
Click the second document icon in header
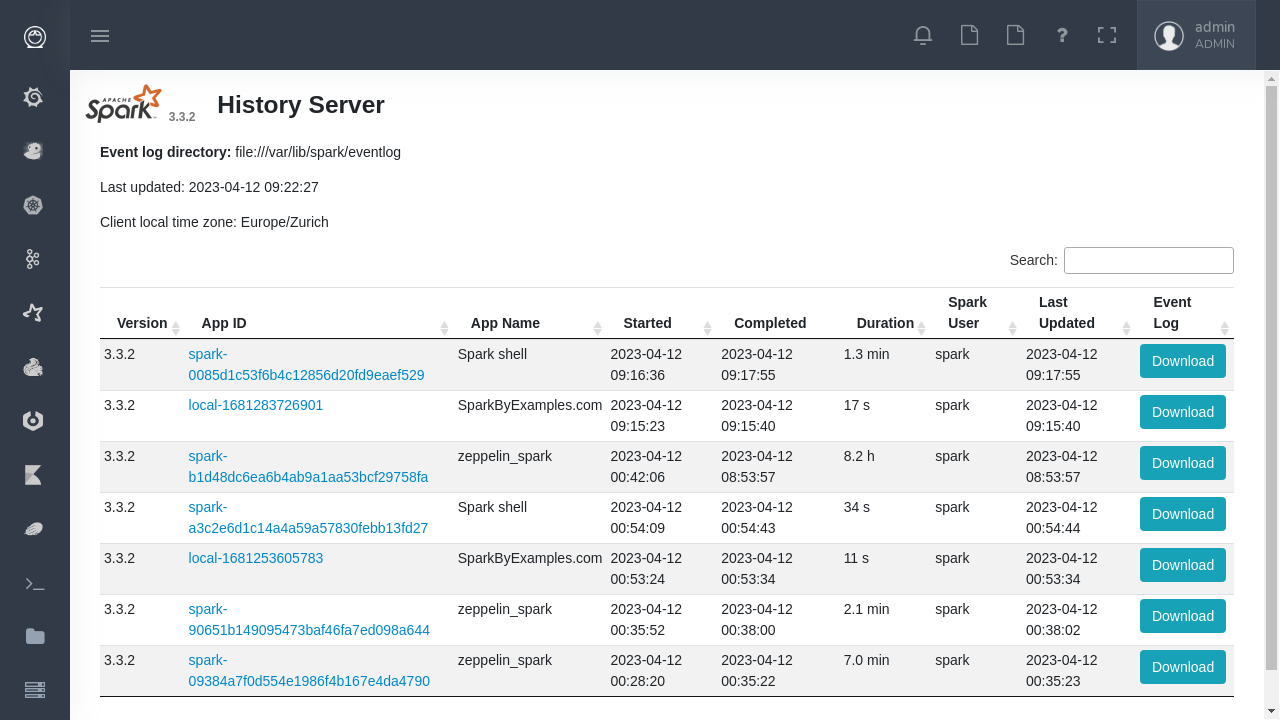click(1015, 36)
